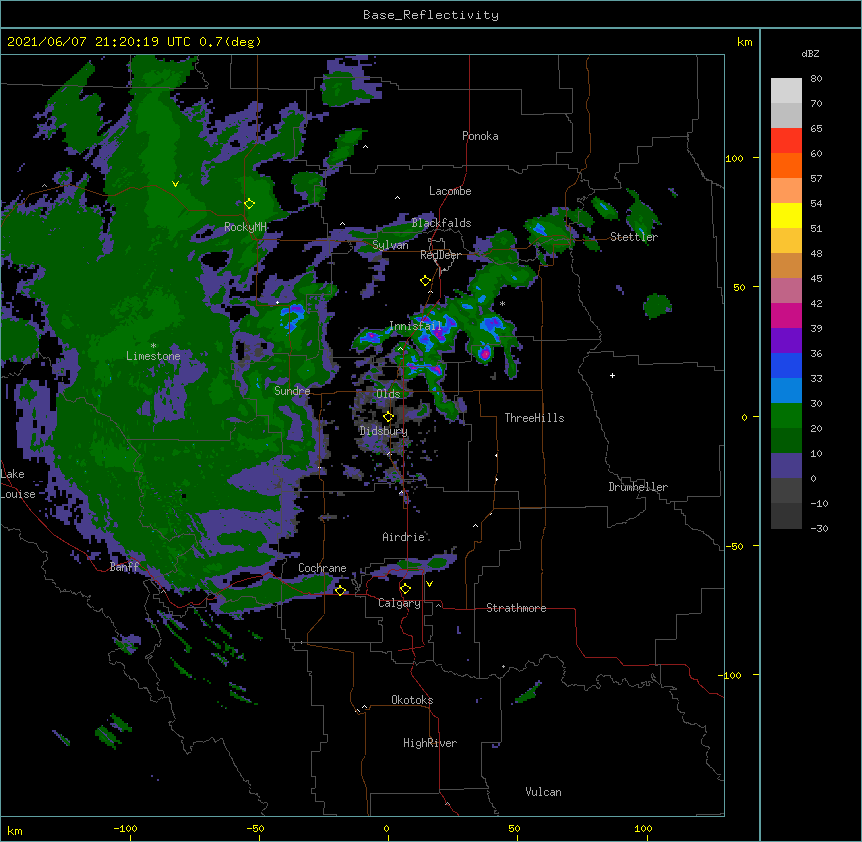
Task: Click the Calgary city label
Action: point(399,603)
